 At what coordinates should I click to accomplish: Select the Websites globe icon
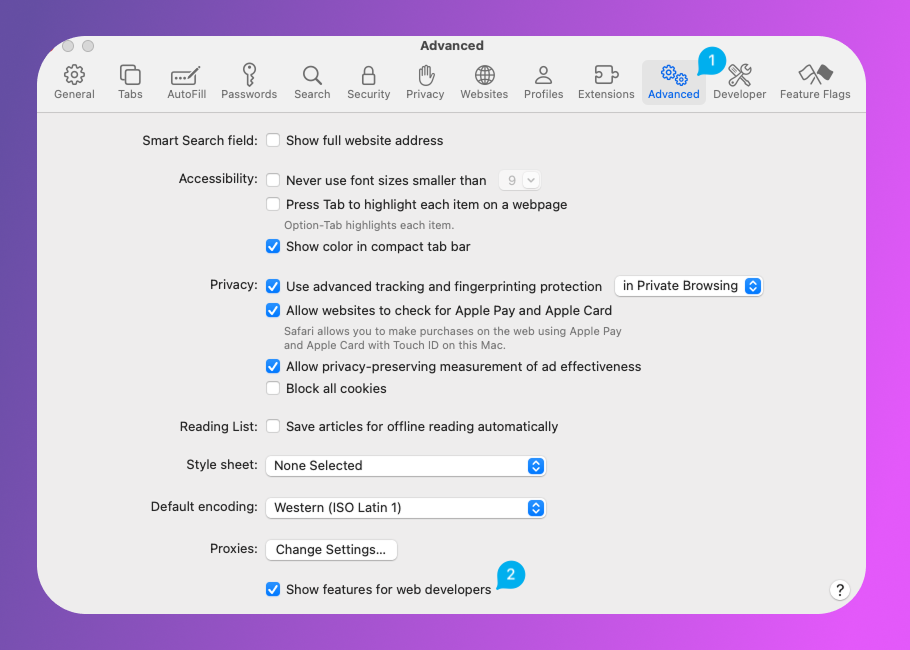(x=484, y=76)
